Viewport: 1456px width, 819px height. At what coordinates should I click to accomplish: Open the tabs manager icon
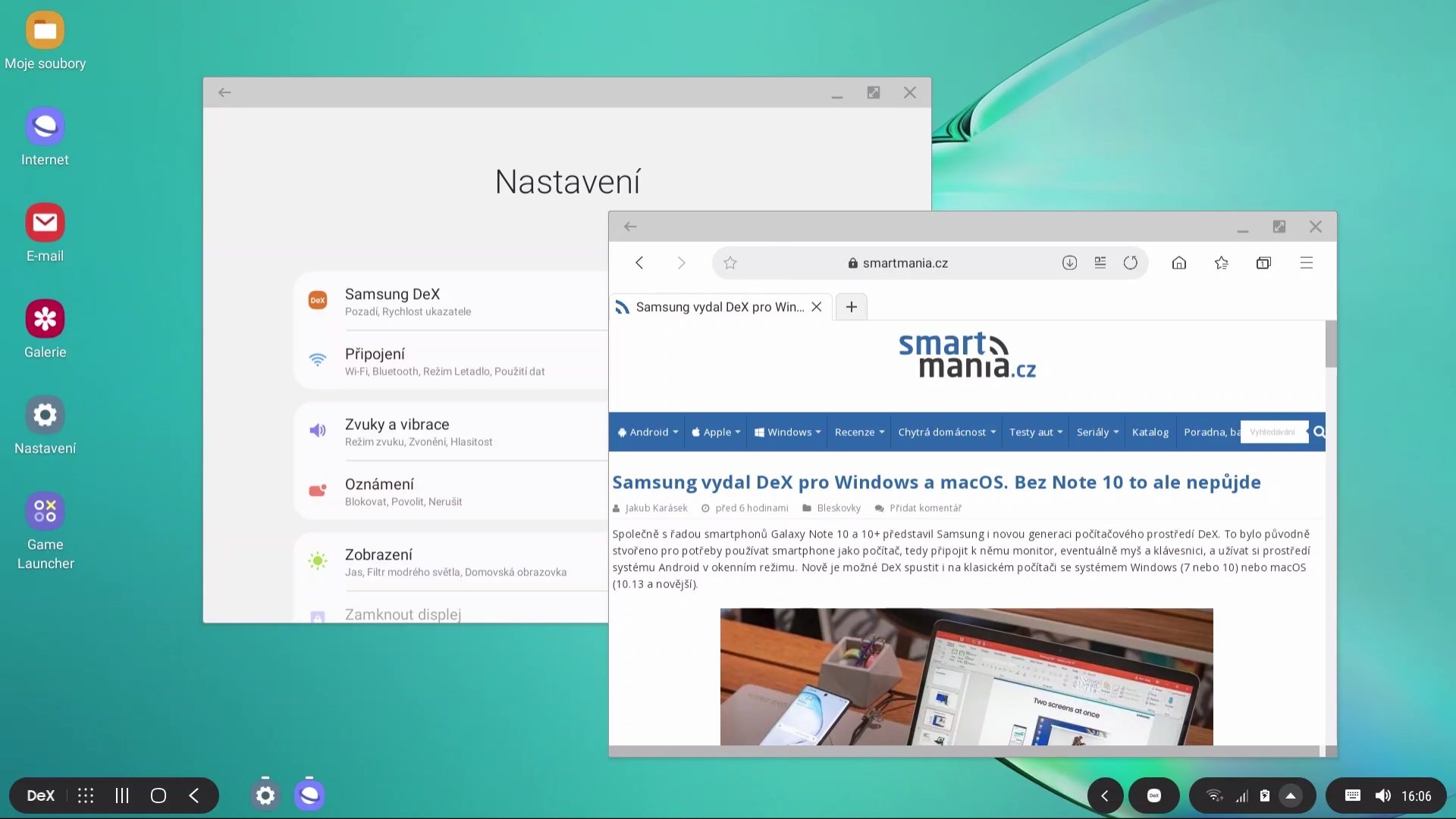1263,263
